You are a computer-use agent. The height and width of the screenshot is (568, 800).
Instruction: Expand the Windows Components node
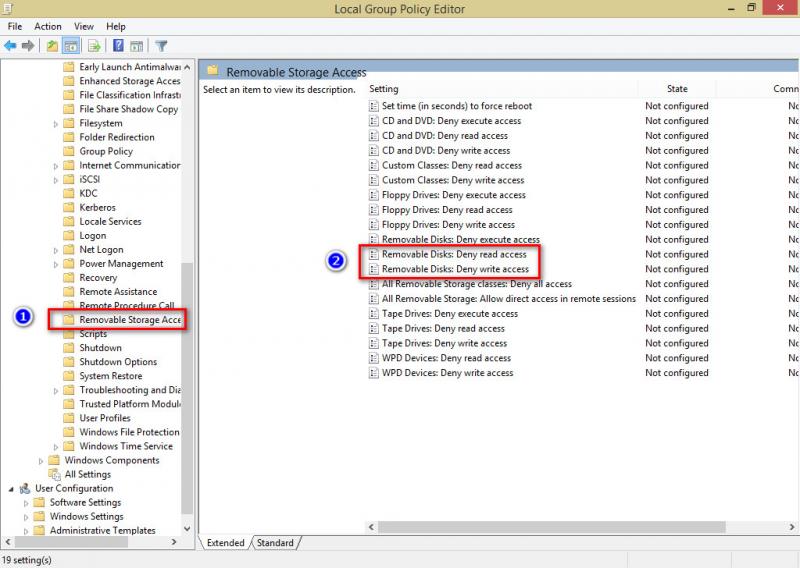pyautogui.click(x=41, y=460)
